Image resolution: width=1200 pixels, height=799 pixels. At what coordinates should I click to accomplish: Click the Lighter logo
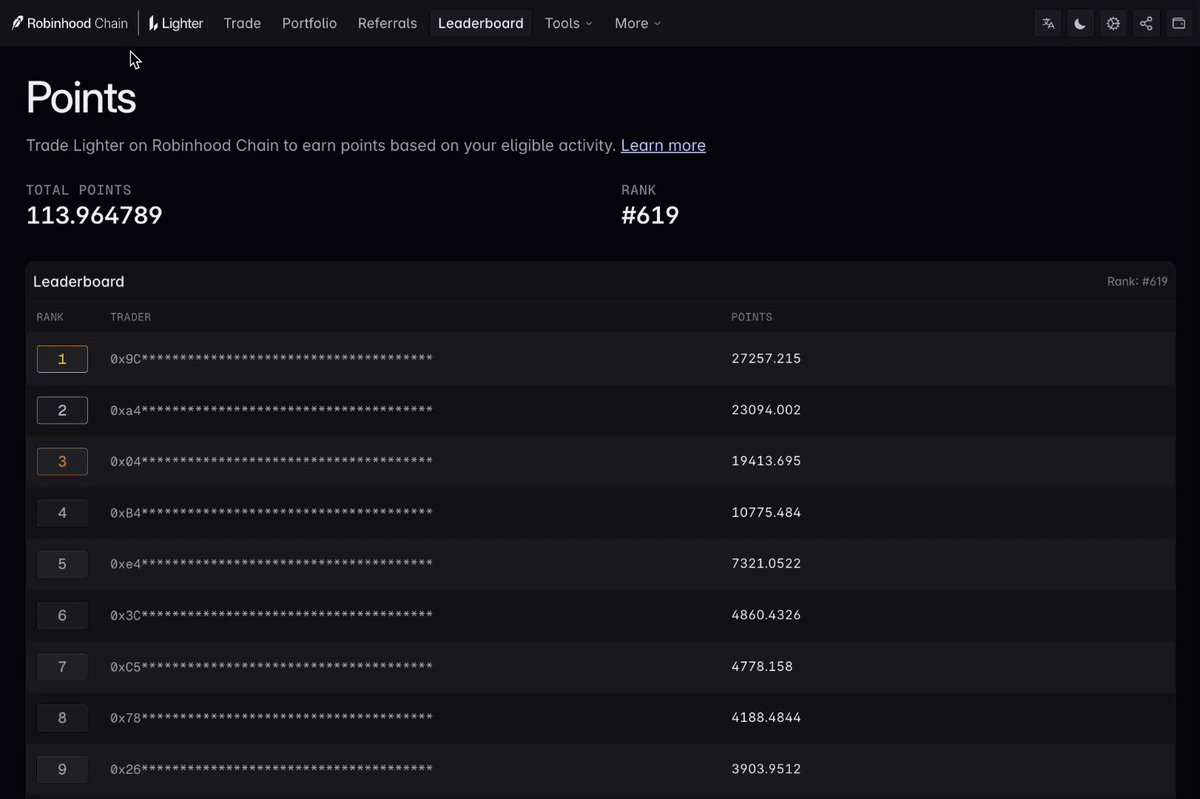coord(176,23)
